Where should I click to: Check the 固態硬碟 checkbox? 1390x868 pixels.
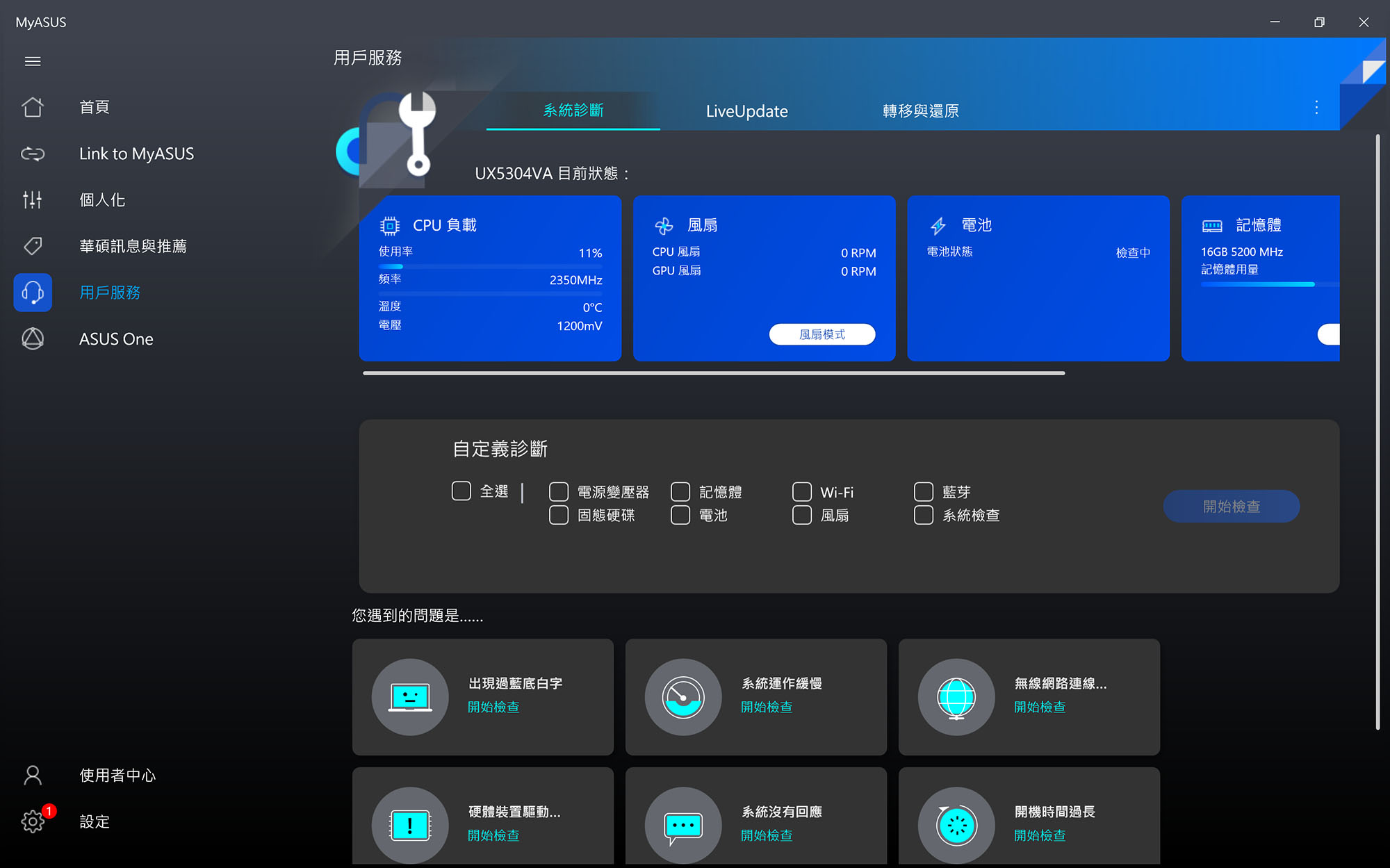click(x=559, y=515)
